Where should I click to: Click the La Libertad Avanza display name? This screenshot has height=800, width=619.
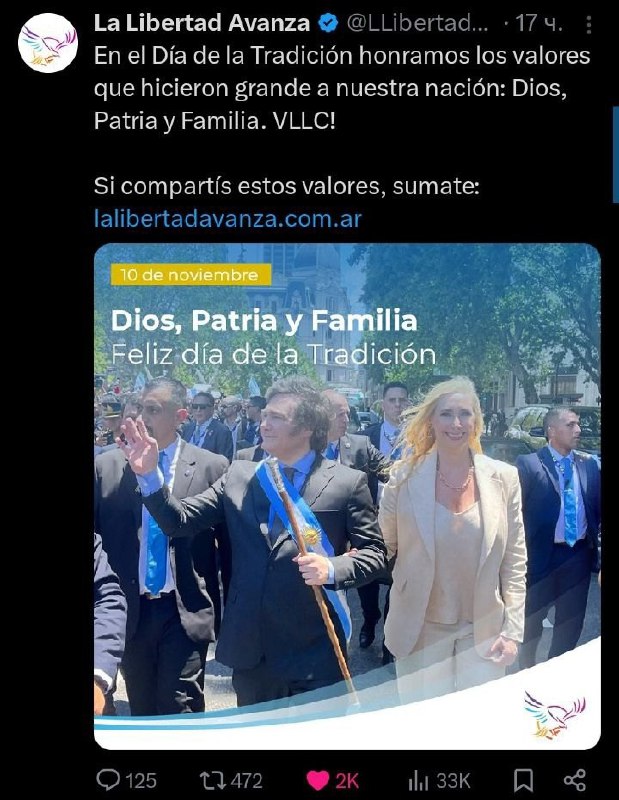tap(202, 23)
